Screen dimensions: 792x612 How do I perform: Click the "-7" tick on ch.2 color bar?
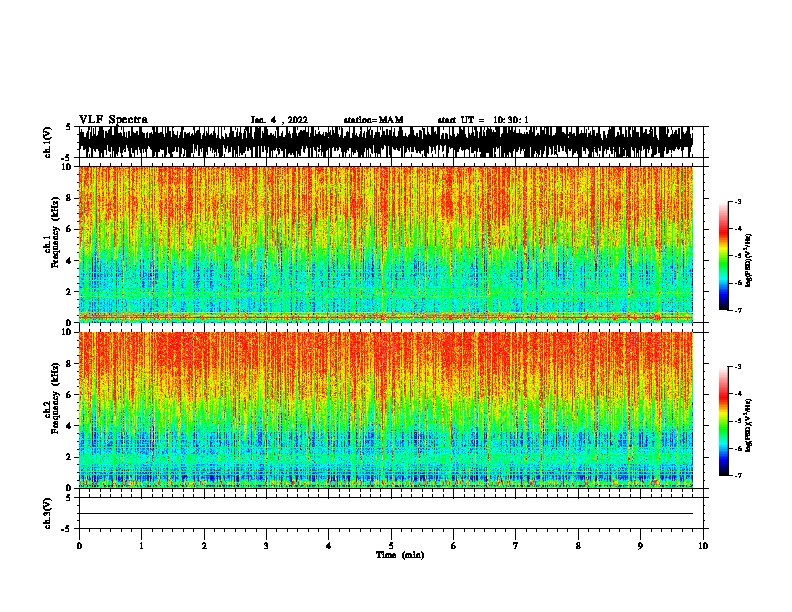pos(738,475)
